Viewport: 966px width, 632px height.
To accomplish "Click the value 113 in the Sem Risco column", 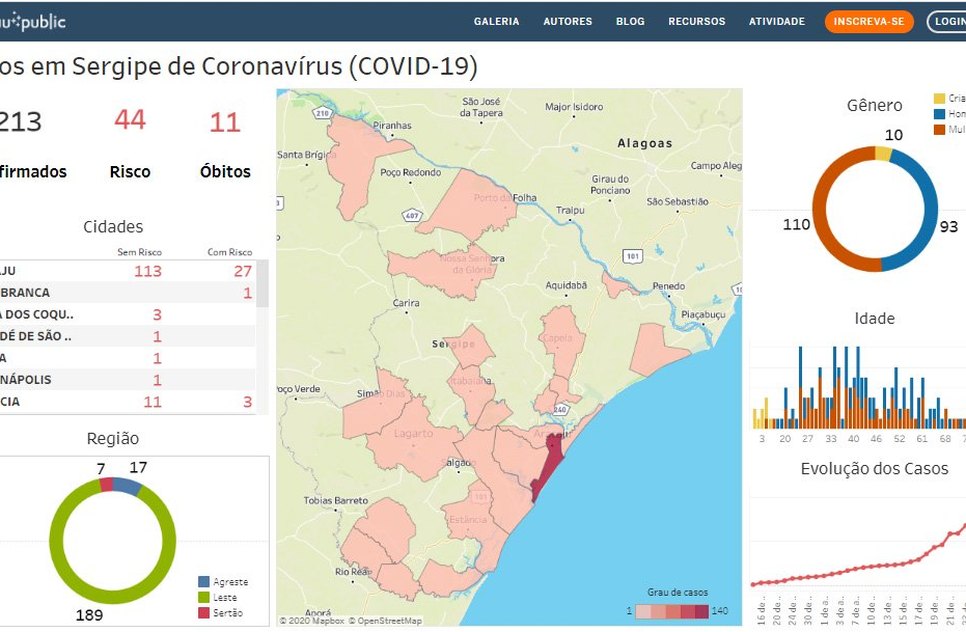I will click(x=148, y=271).
